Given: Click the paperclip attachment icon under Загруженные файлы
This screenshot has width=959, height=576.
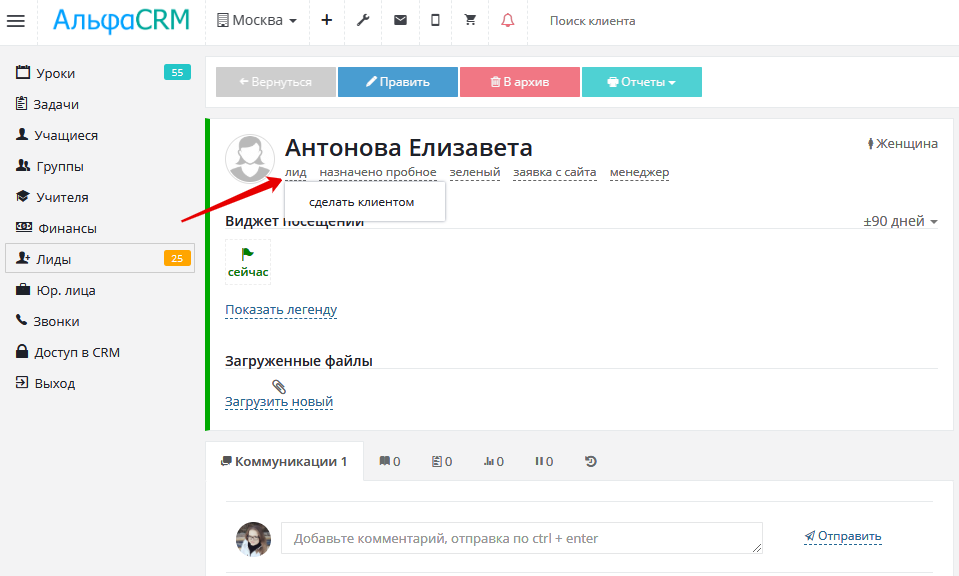Looking at the screenshot, I should tap(279, 388).
